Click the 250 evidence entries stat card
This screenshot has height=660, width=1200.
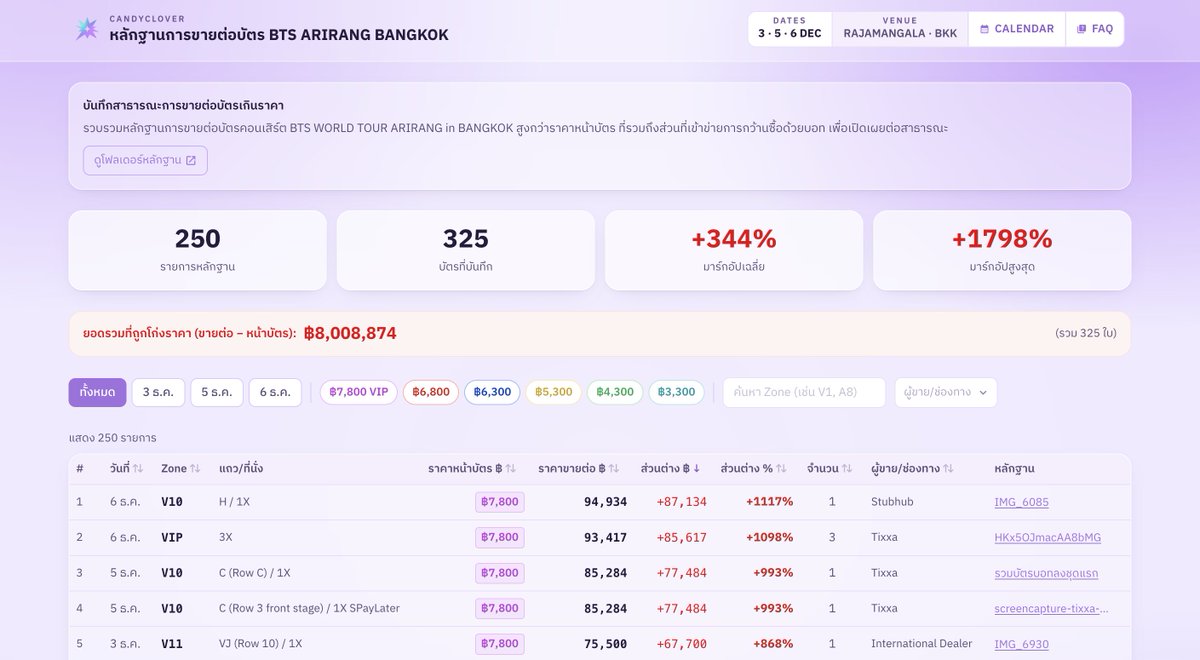197,250
